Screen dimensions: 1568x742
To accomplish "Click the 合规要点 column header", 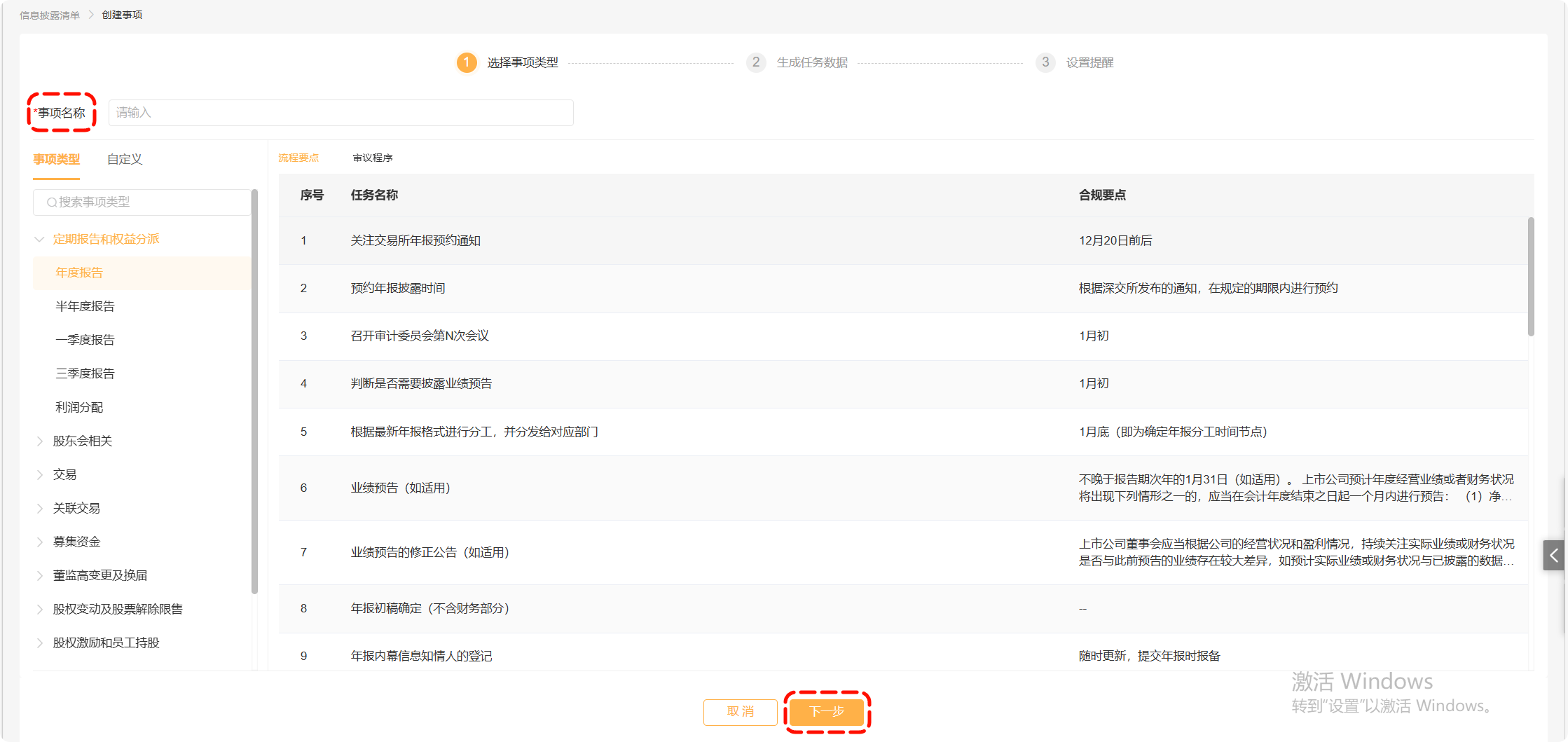I will point(1102,195).
